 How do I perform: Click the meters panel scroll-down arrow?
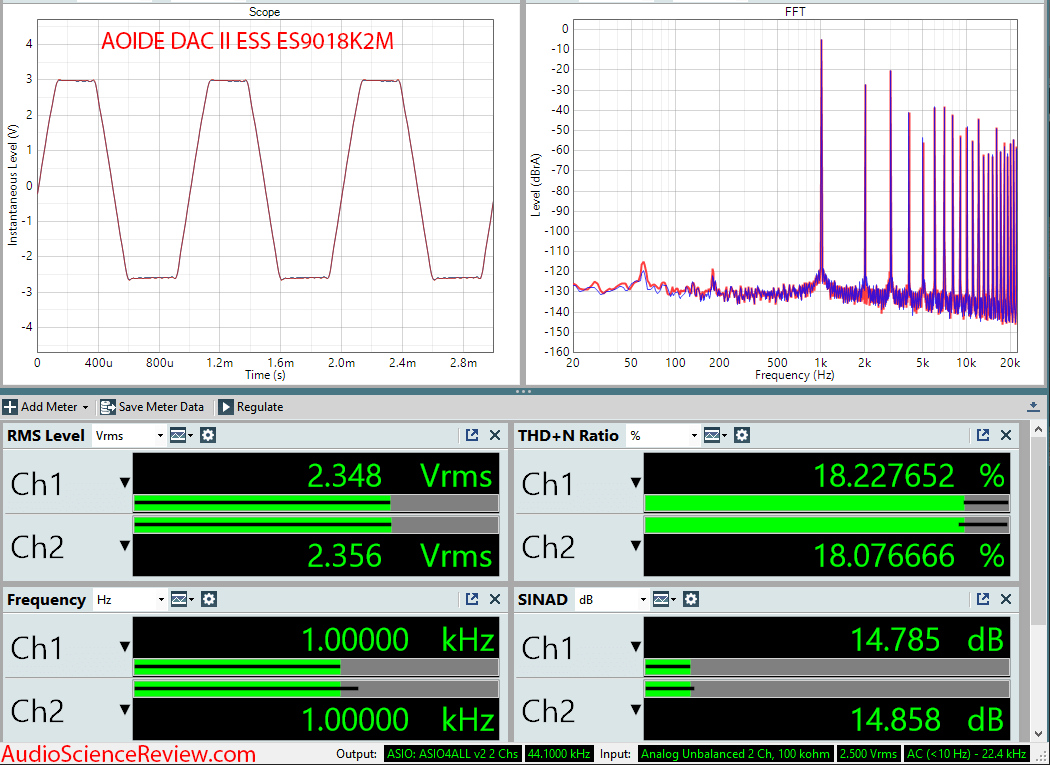coord(1038,734)
